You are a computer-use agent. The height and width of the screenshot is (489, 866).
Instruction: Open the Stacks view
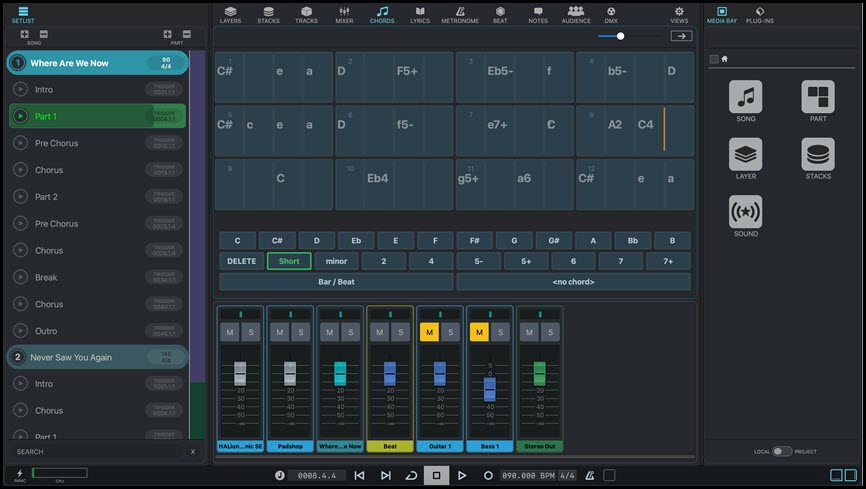click(268, 15)
